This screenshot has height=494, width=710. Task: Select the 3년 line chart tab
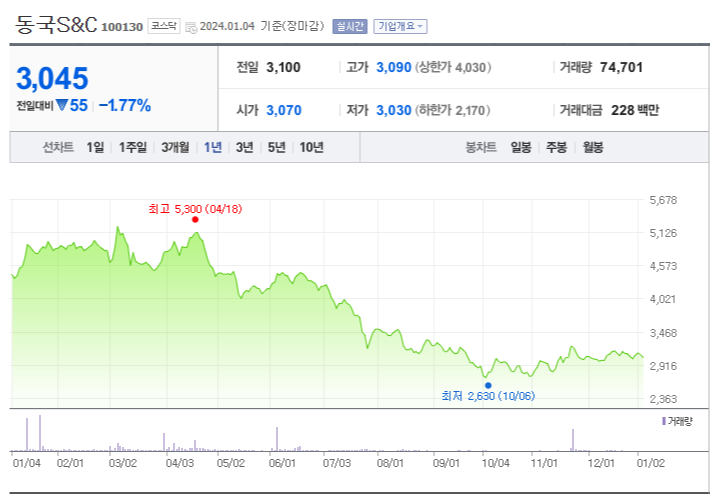pos(245,147)
